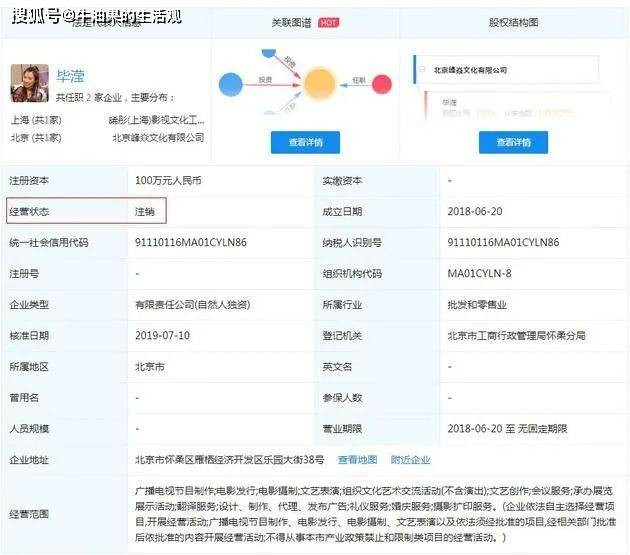This screenshot has height=555, width=630.
Task: Click the partial blue node atop graph
Action: (x=269, y=53)
